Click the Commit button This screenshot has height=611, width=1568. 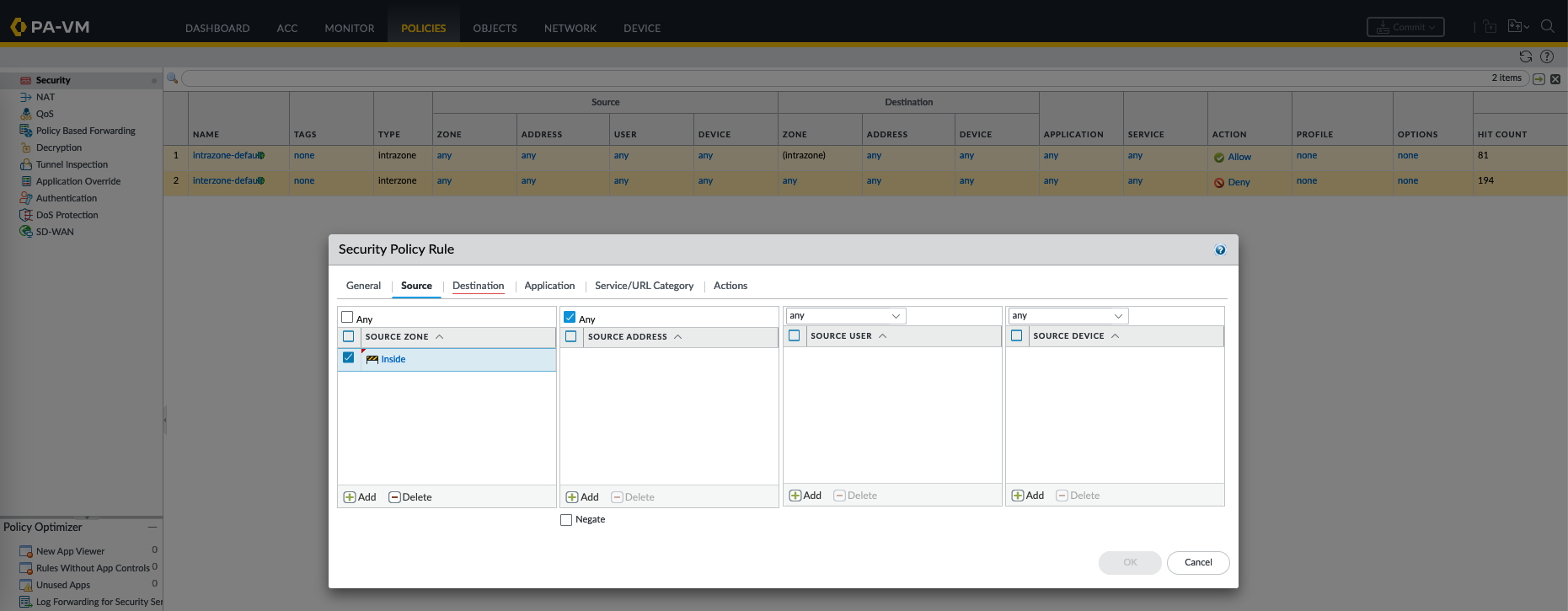(x=1405, y=27)
